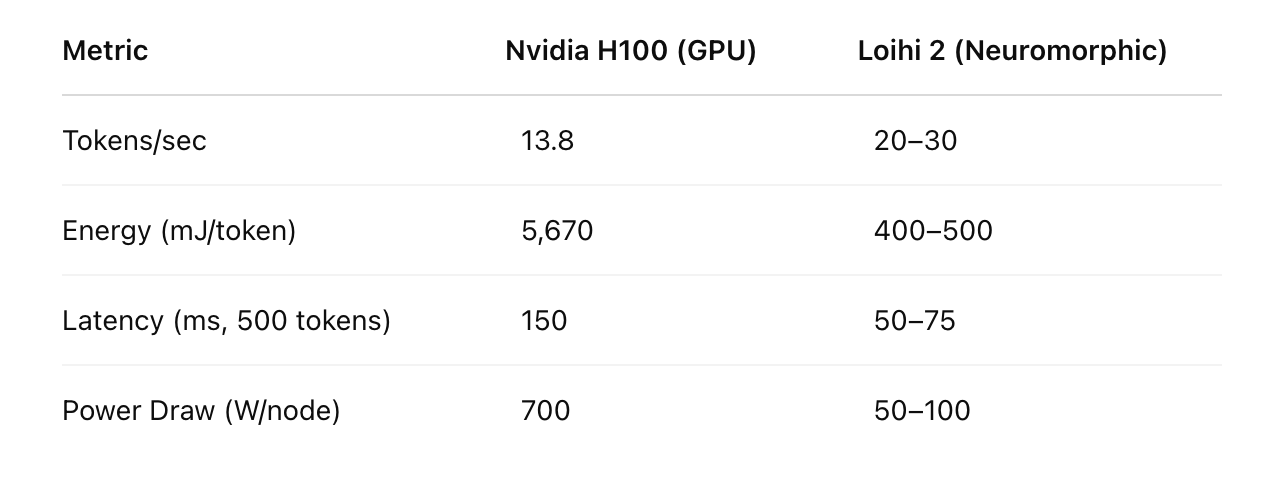The image size is (1263, 489).
Task: Click the 150 latency value
Action: [x=544, y=321]
